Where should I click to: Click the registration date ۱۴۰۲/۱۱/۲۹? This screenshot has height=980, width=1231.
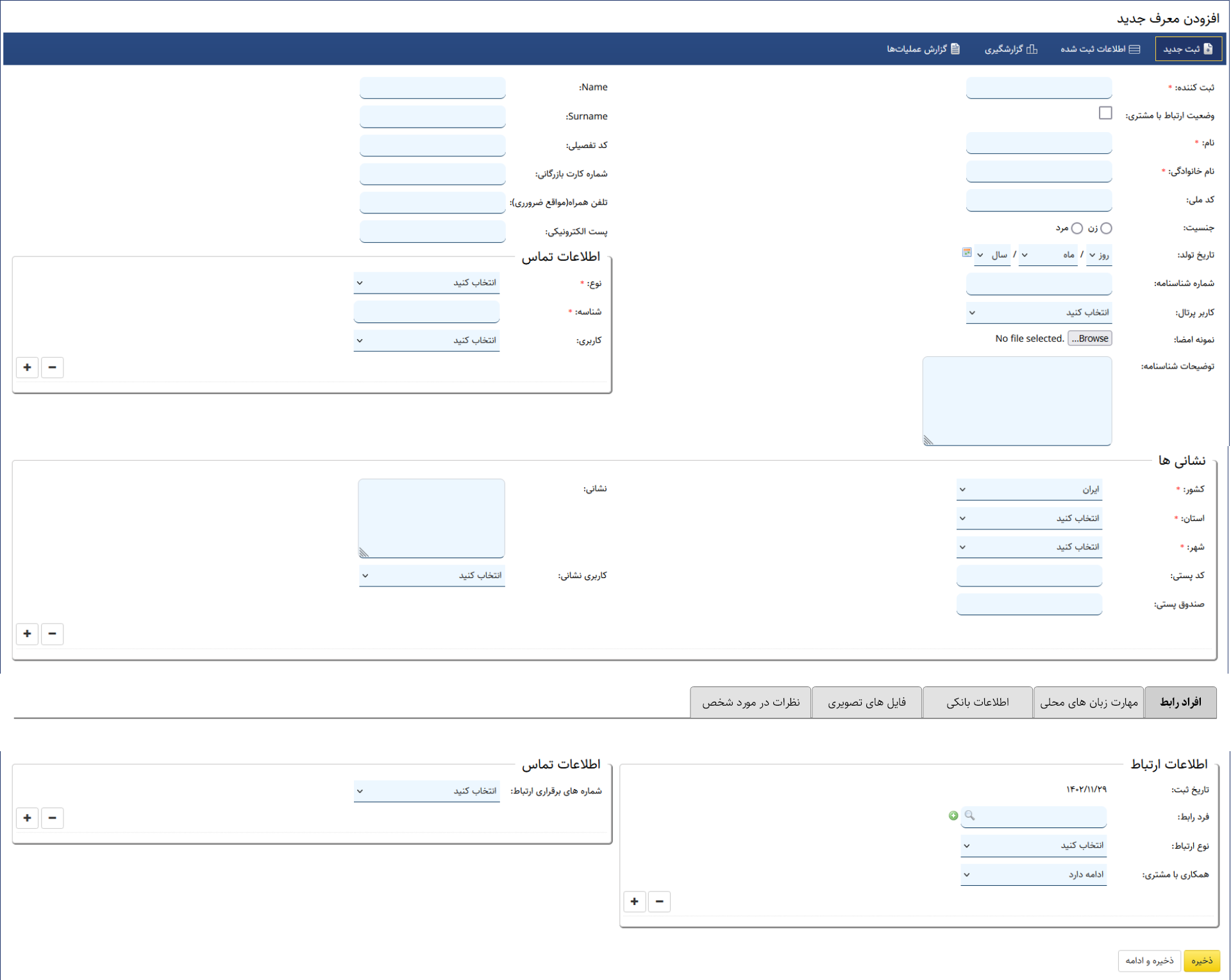[x=1086, y=789]
